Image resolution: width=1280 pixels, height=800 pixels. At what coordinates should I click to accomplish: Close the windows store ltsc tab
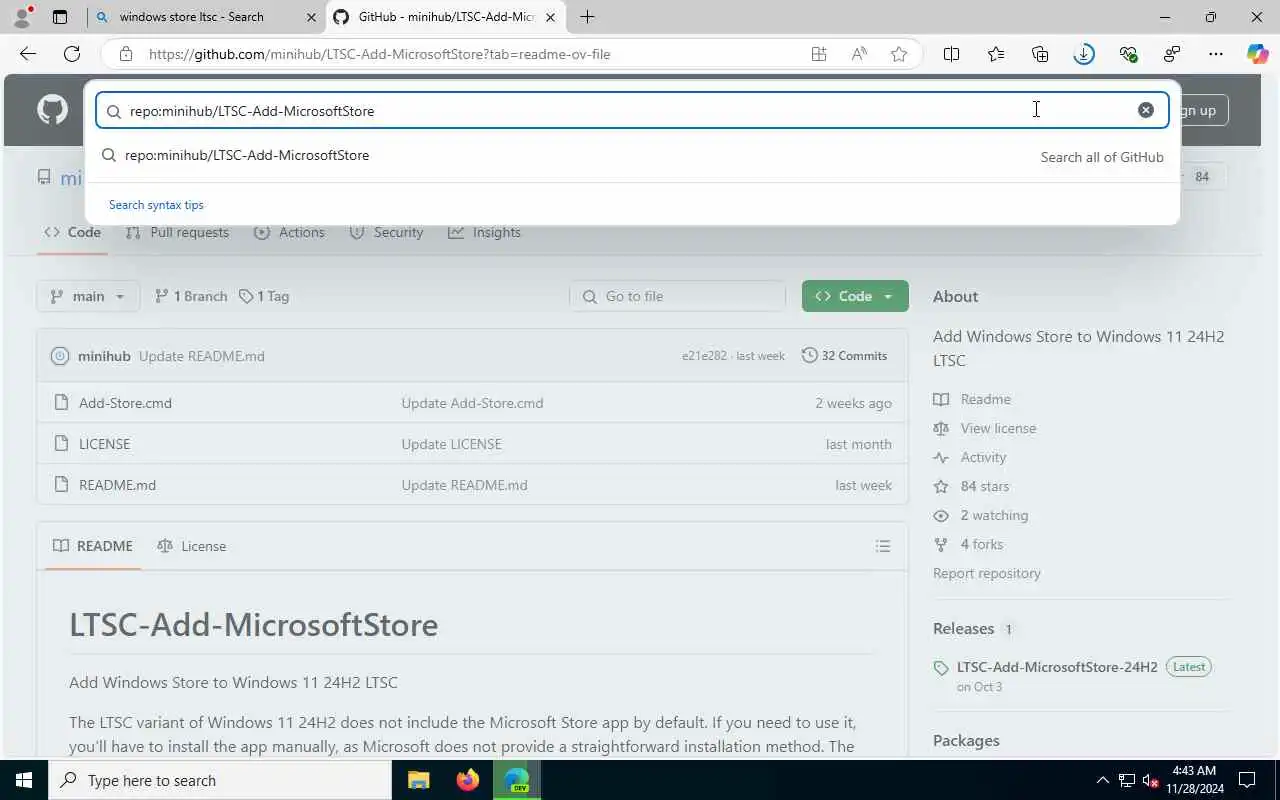311,17
